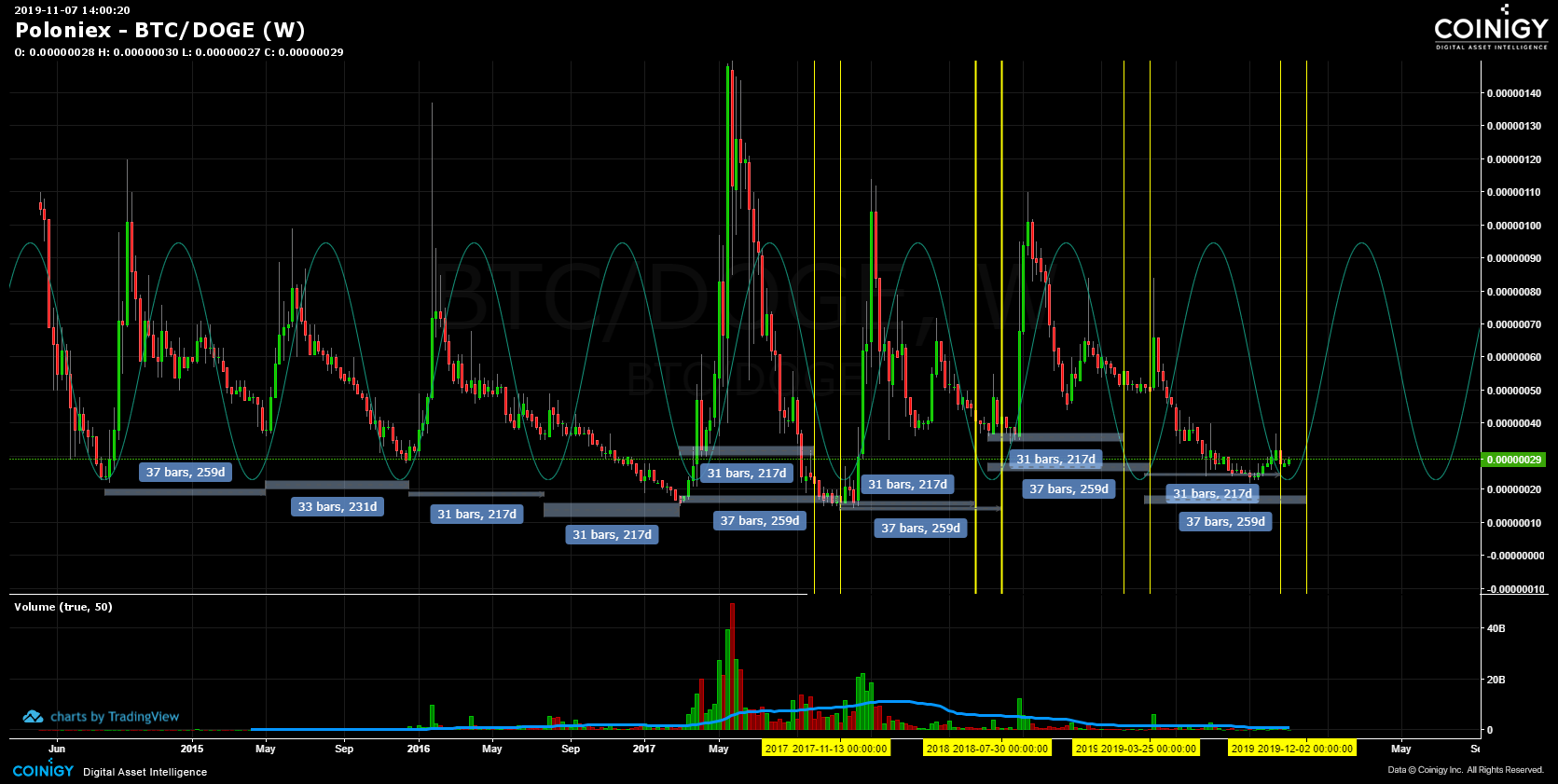
Task: Click the TradingView cloud icon
Action: coord(33,717)
